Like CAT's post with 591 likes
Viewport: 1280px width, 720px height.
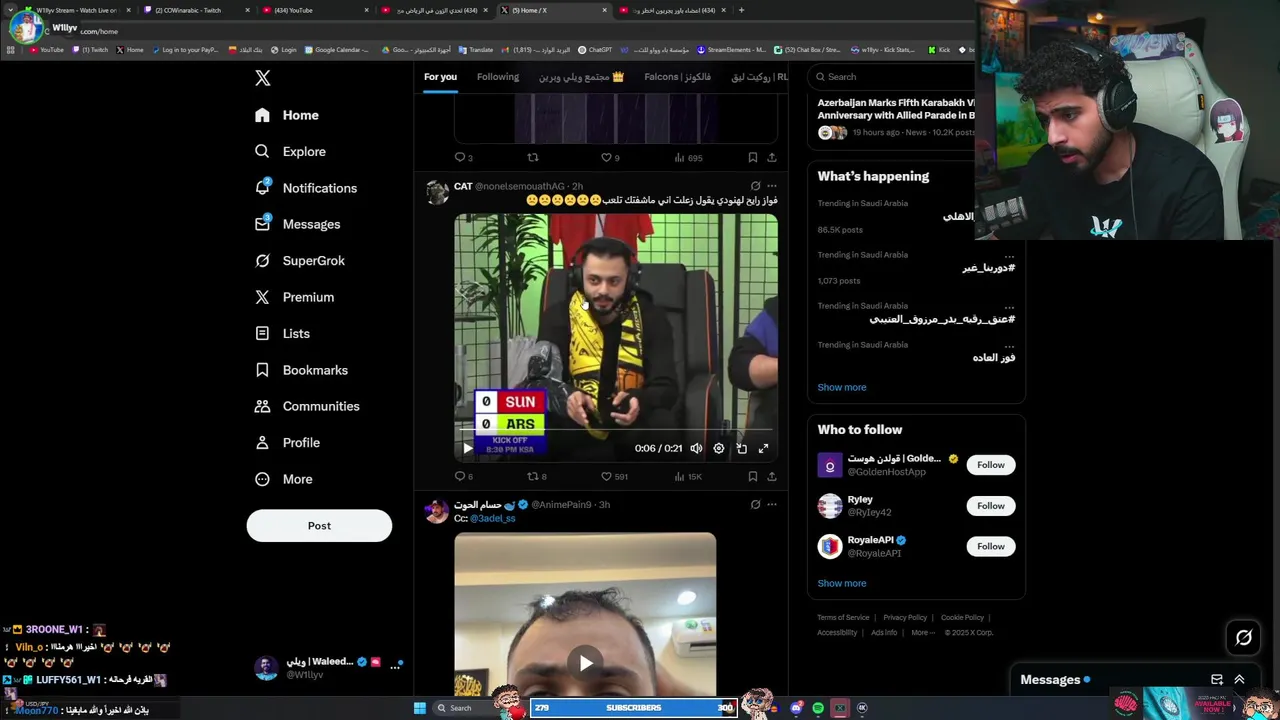point(614,477)
